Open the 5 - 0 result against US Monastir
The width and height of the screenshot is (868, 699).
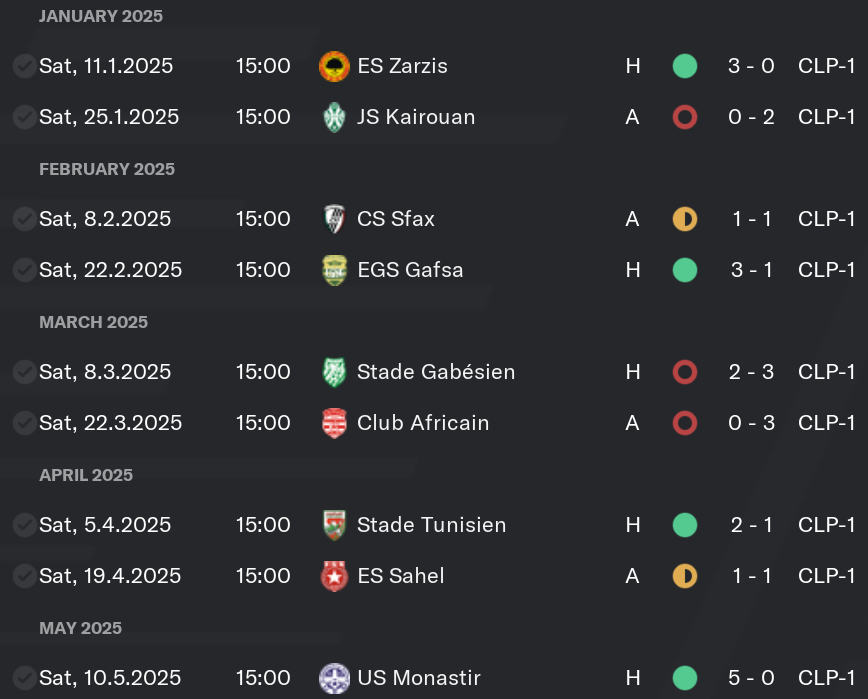(x=751, y=678)
